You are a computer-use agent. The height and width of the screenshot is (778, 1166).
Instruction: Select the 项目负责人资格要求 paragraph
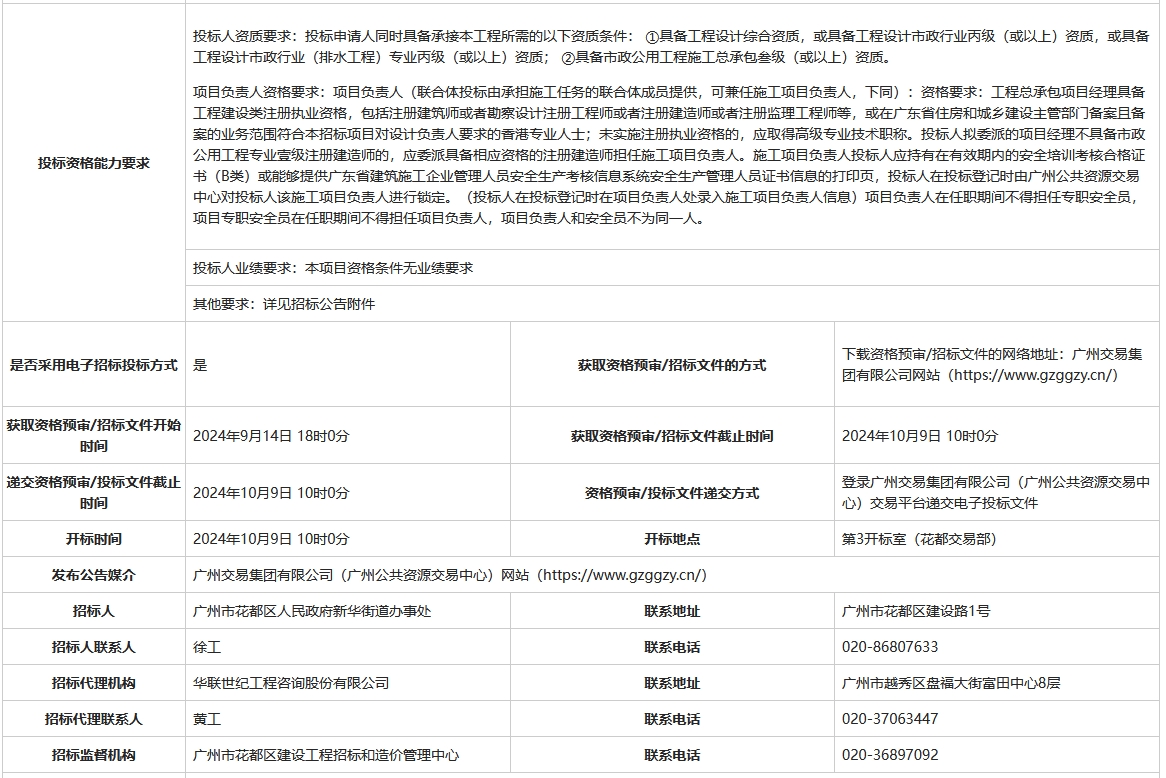pos(671,155)
